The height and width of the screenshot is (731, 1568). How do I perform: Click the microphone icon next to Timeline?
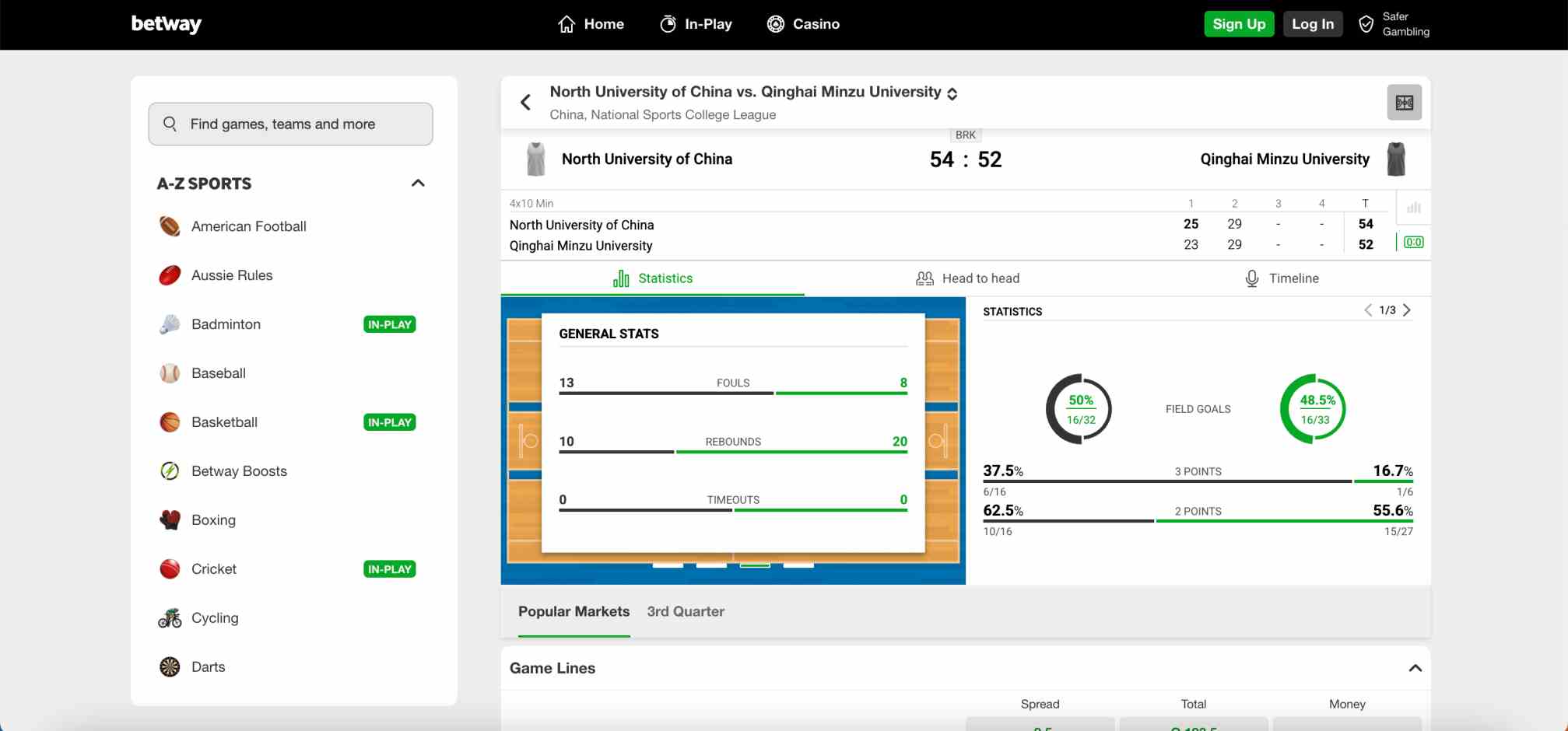pos(1251,278)
